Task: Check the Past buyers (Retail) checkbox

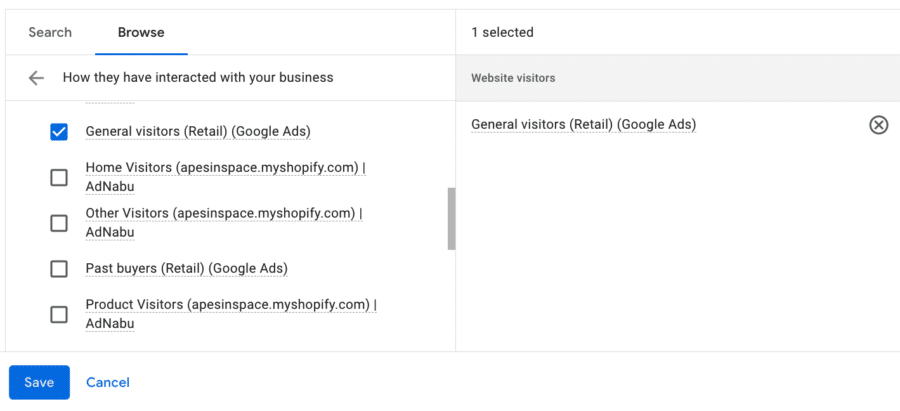Action: tap(59, 269)
